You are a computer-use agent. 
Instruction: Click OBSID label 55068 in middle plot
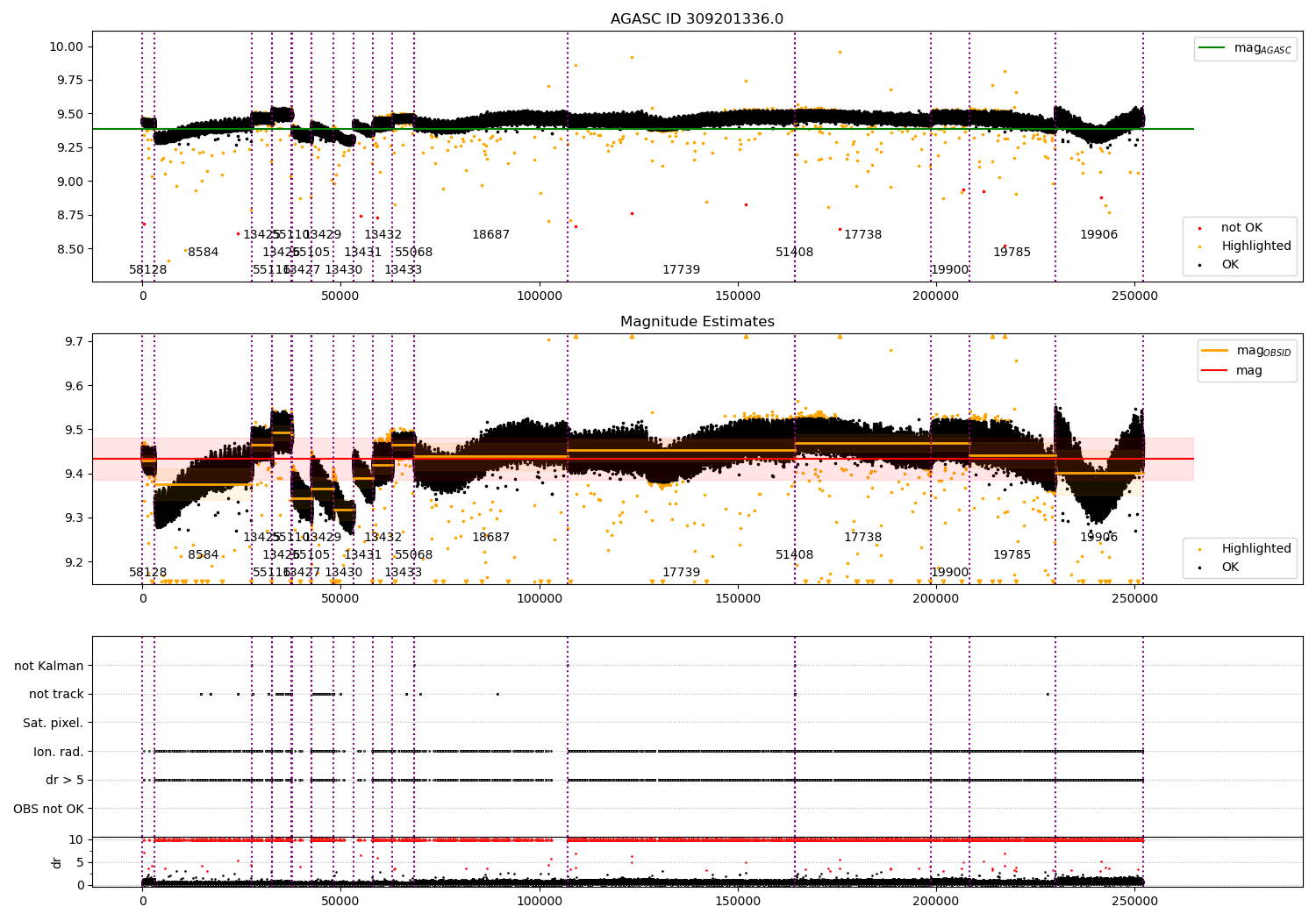[414, 555]
